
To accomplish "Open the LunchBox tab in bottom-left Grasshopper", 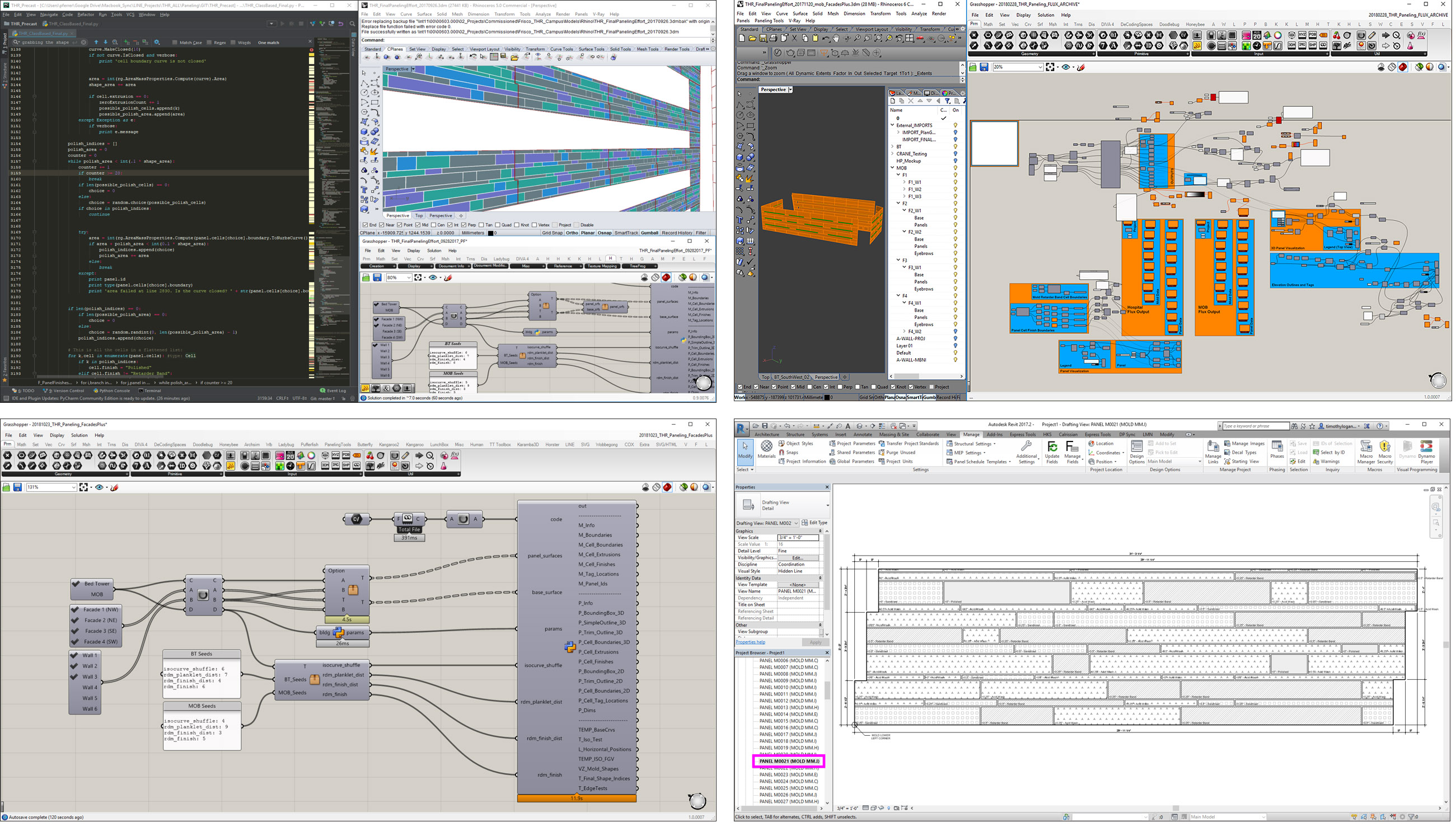I will point(439,445).
